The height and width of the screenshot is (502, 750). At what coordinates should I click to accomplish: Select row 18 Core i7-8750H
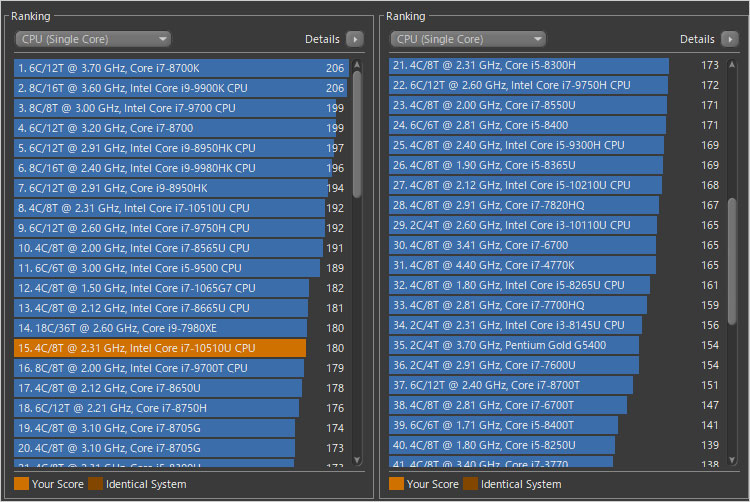[x=181, y=408]
